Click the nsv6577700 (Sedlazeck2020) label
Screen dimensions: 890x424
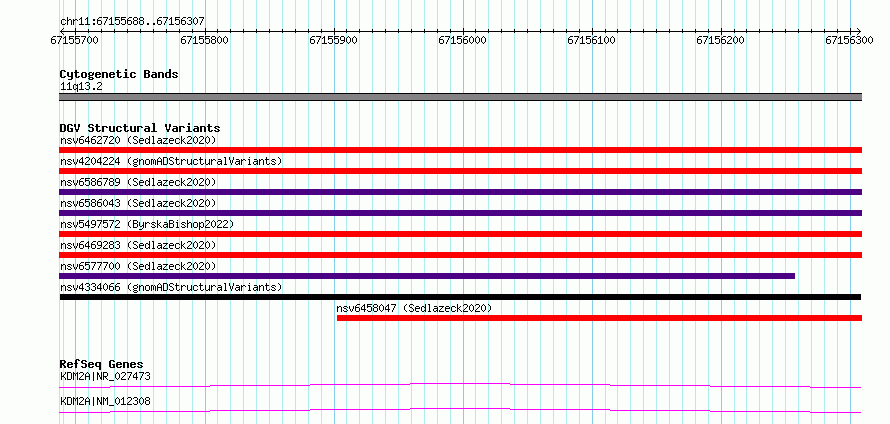click(x=138, y=266)
